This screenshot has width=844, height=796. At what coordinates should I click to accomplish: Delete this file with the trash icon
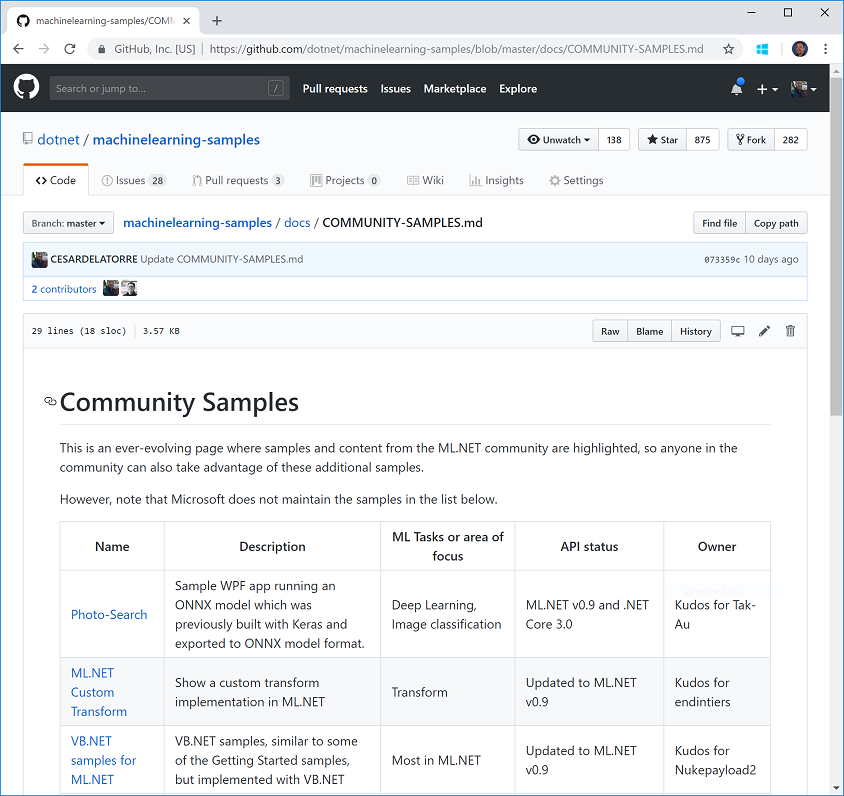pyautogui.click(x=790, y=331)
